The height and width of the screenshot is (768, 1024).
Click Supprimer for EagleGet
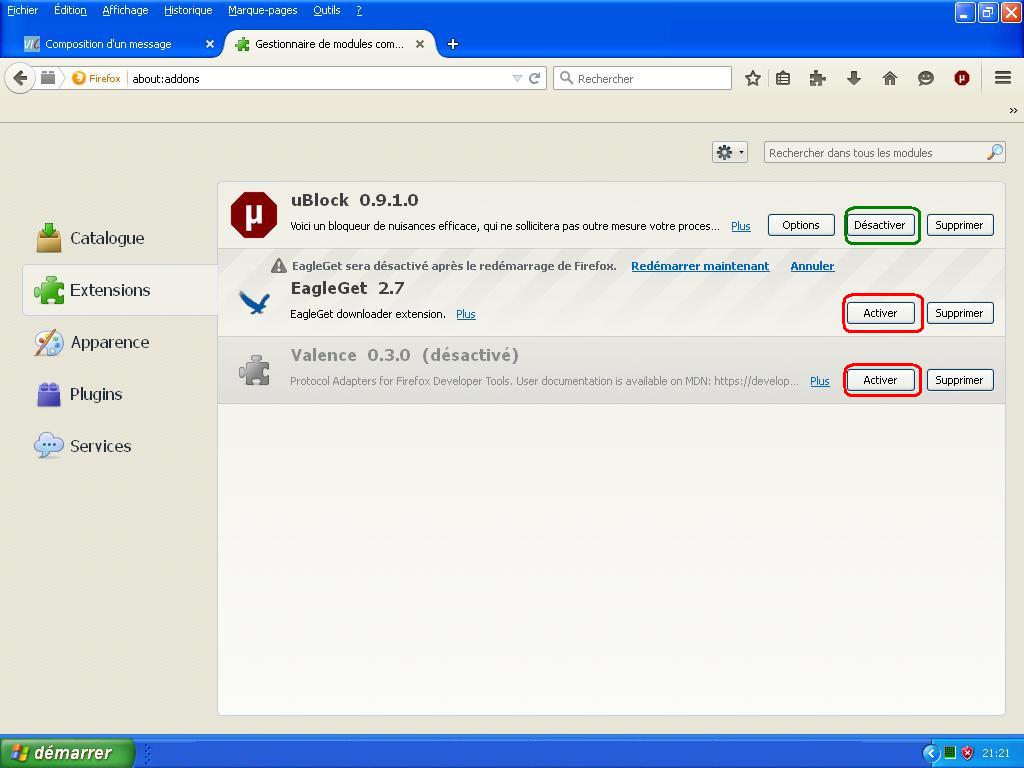click(959, 313)
